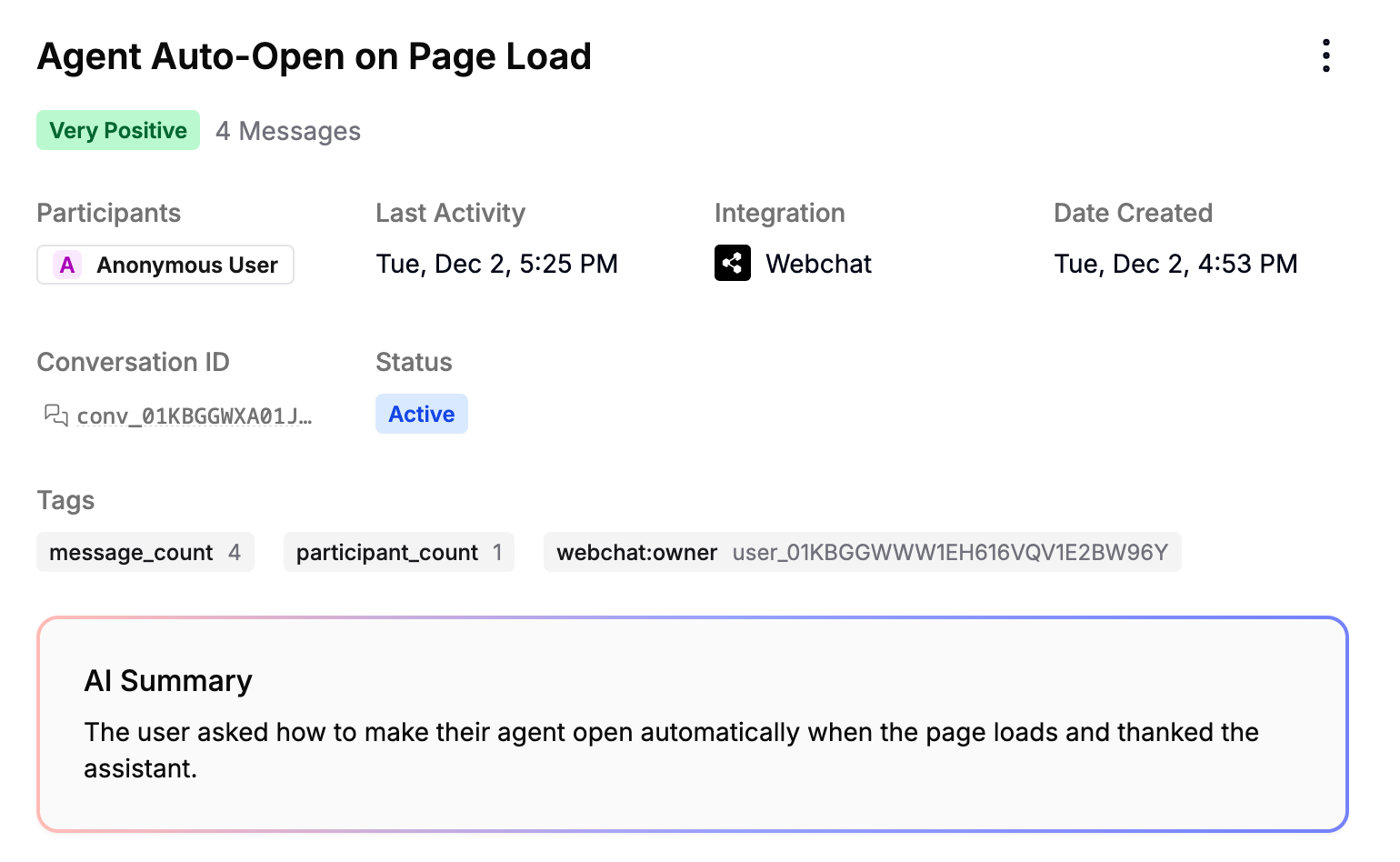
Task: Click the AI summary paragraph text
Action: (x=672, y=750)
